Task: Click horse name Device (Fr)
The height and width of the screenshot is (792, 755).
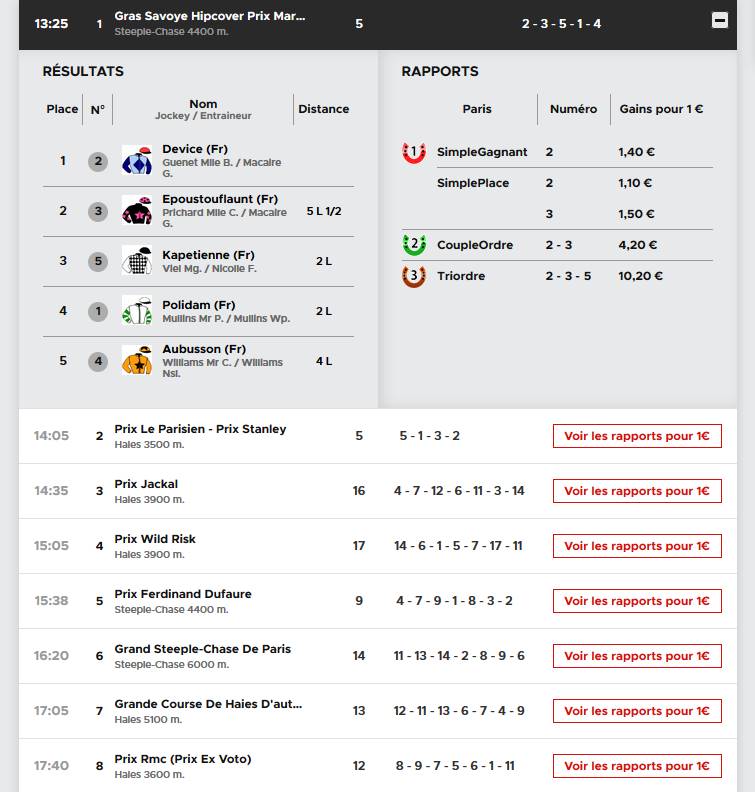Action: [x=195, y=149]
